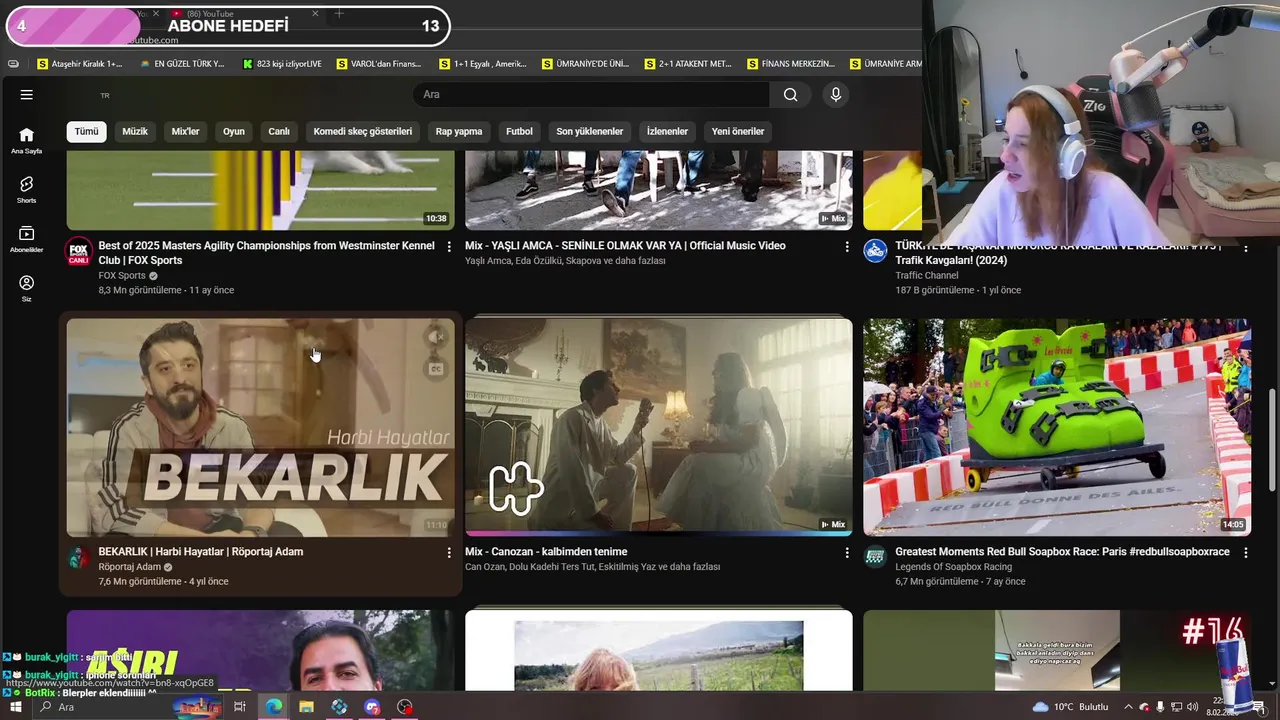Open Abonelikler in the sidebar
The image size is (1280, 720).
27,238
